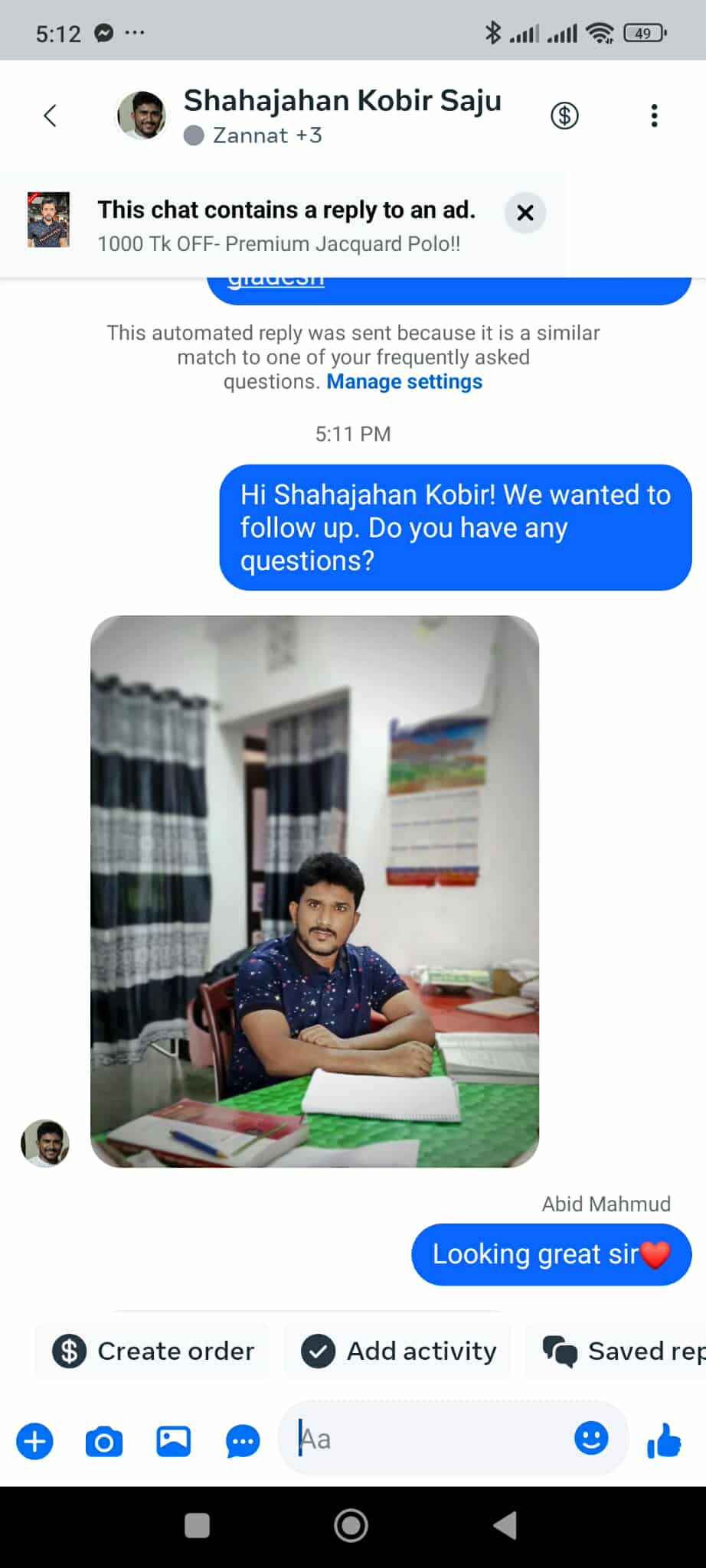The height and width of the screenshot is (1568, 706).
Task: Open the saved replies chat bubble icon
Action: [x=243, y=1442]
